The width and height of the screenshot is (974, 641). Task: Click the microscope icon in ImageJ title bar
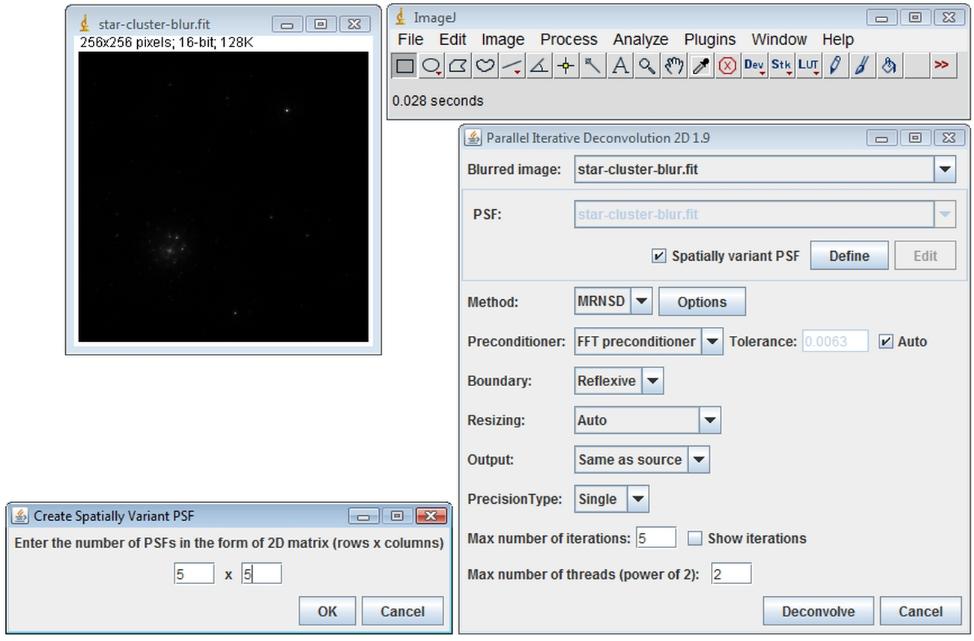[401, 17]
